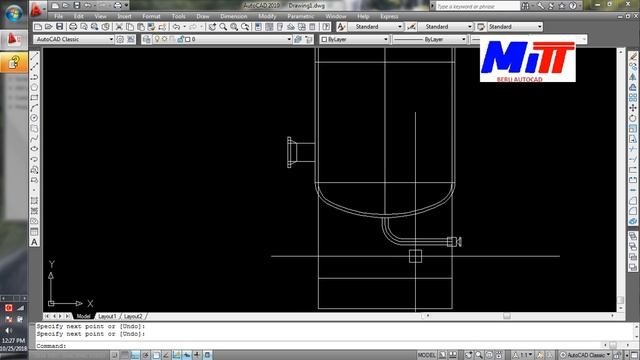Viewport: 640px width, 360px height.
Task: Open the AutoCAD application menu logo
Action: [37, 9]
